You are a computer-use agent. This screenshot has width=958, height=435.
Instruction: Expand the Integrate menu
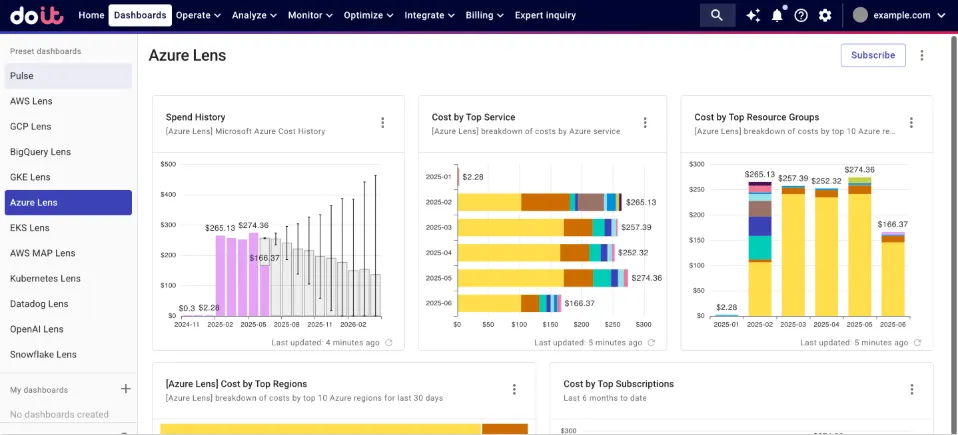click(x=429, y=15)
